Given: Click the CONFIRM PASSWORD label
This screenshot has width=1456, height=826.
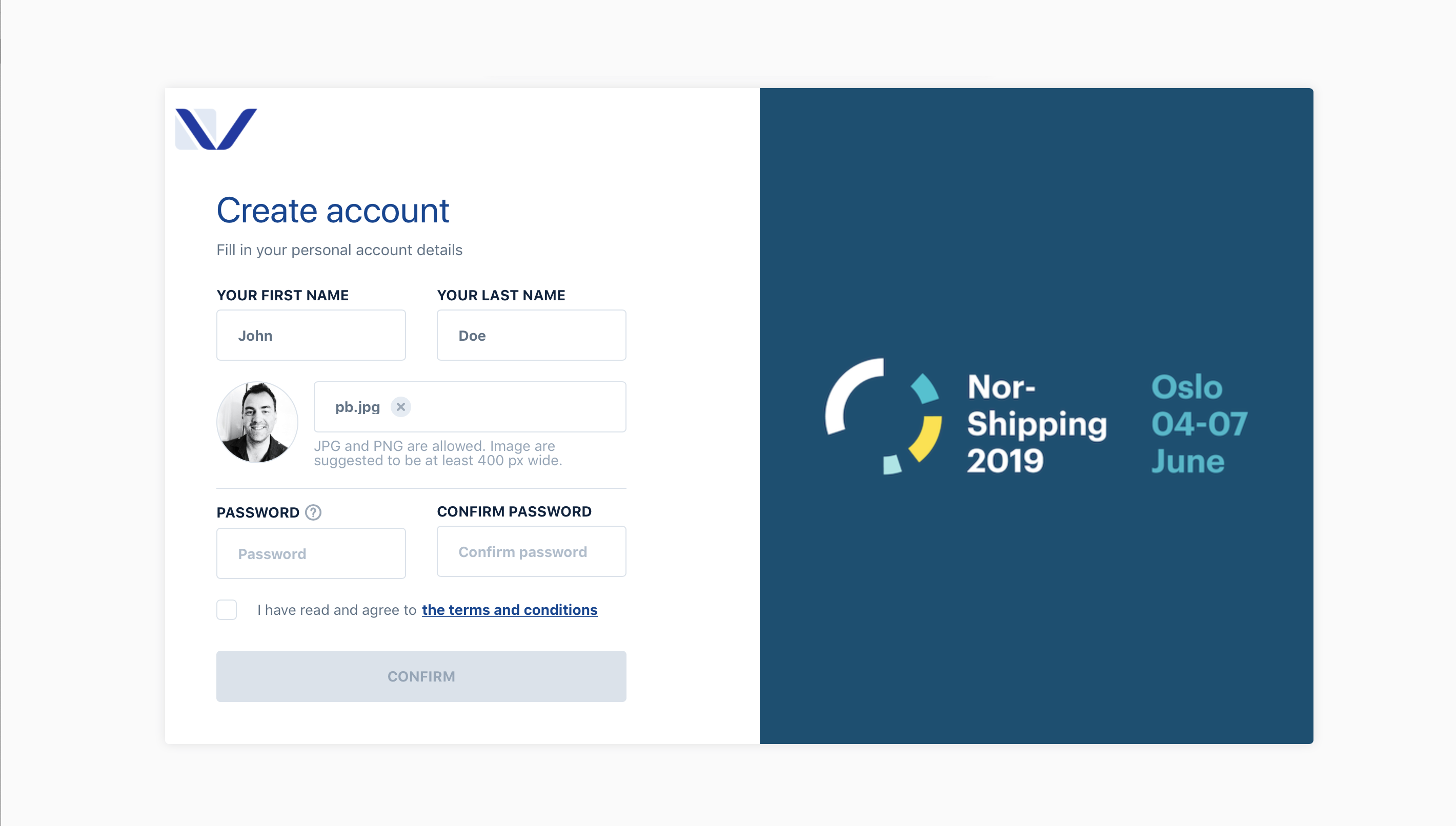Looking at the screenshot, I should click(x=514, y=511).
